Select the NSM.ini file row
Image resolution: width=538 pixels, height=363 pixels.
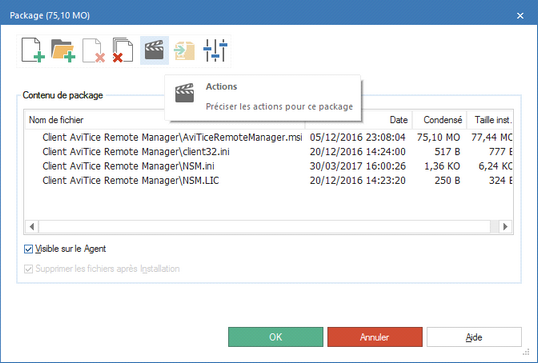(x=269, y=166)
